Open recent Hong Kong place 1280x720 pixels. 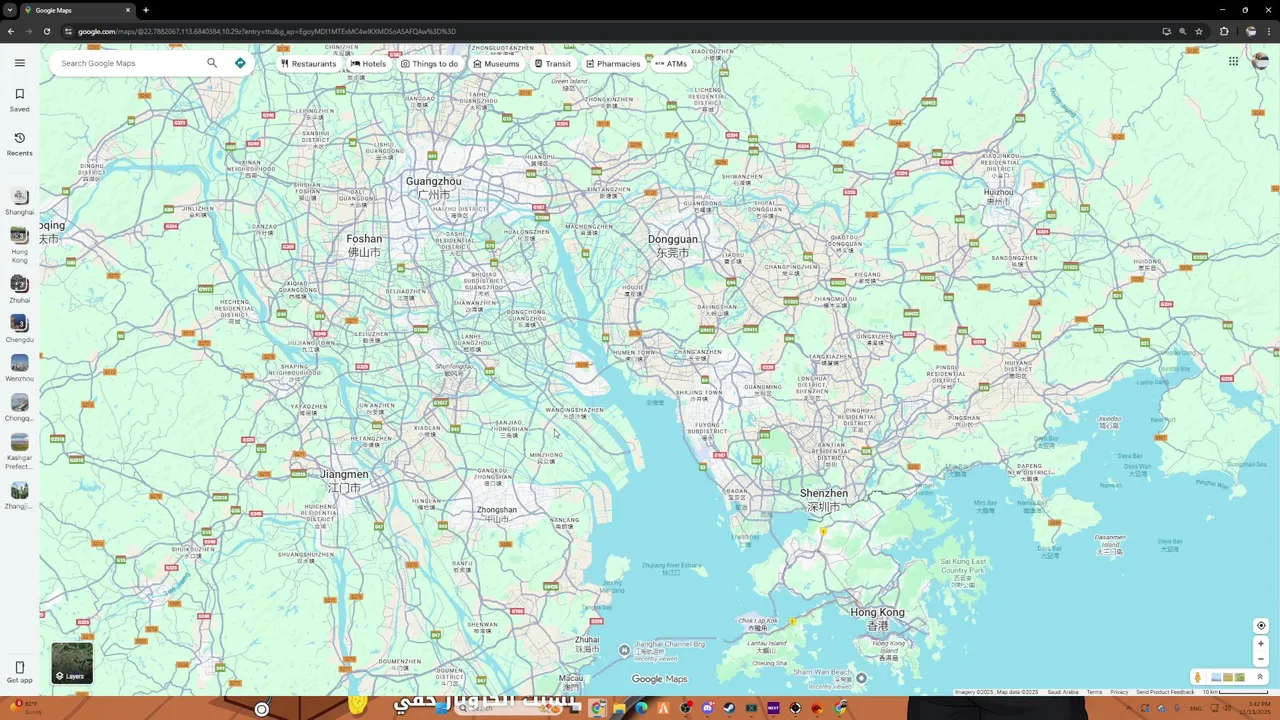point(19,243)
